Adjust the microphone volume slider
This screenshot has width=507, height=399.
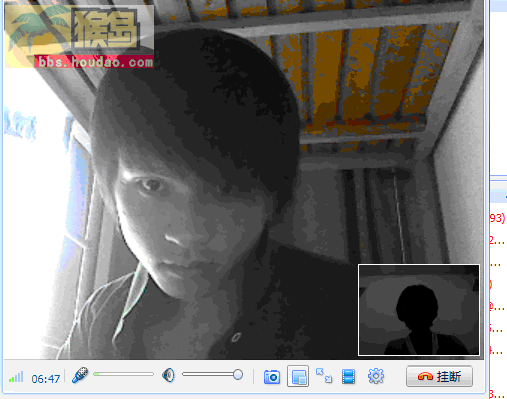[x=123, y=374]
